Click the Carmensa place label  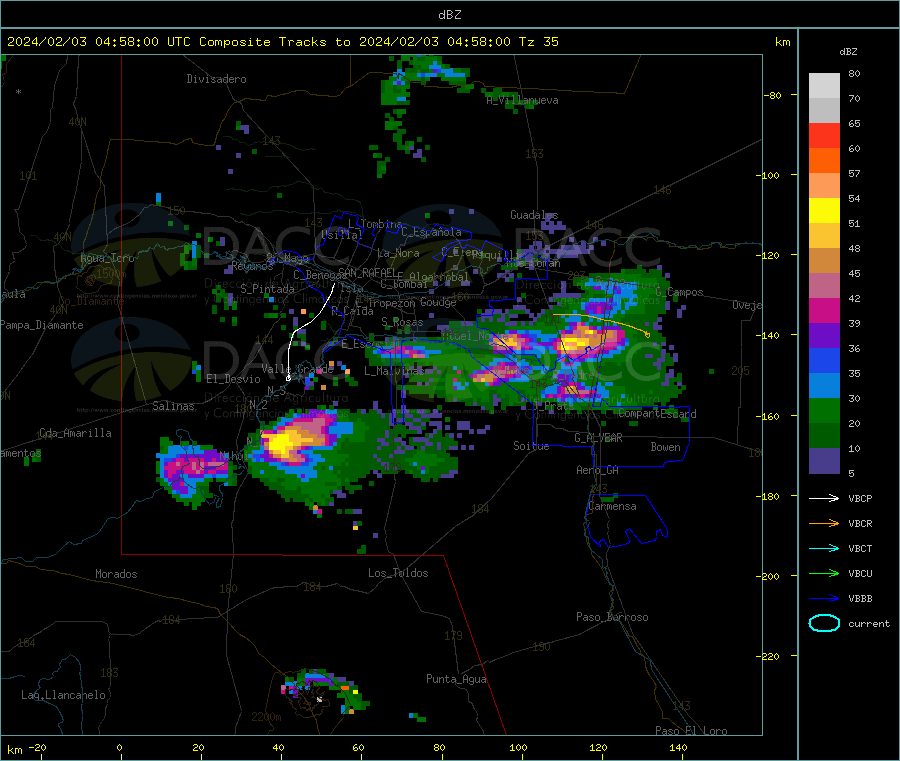point(612,506)
